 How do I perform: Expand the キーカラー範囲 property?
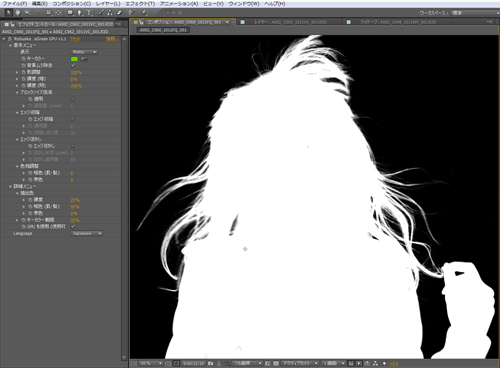[x=17, y=220]
